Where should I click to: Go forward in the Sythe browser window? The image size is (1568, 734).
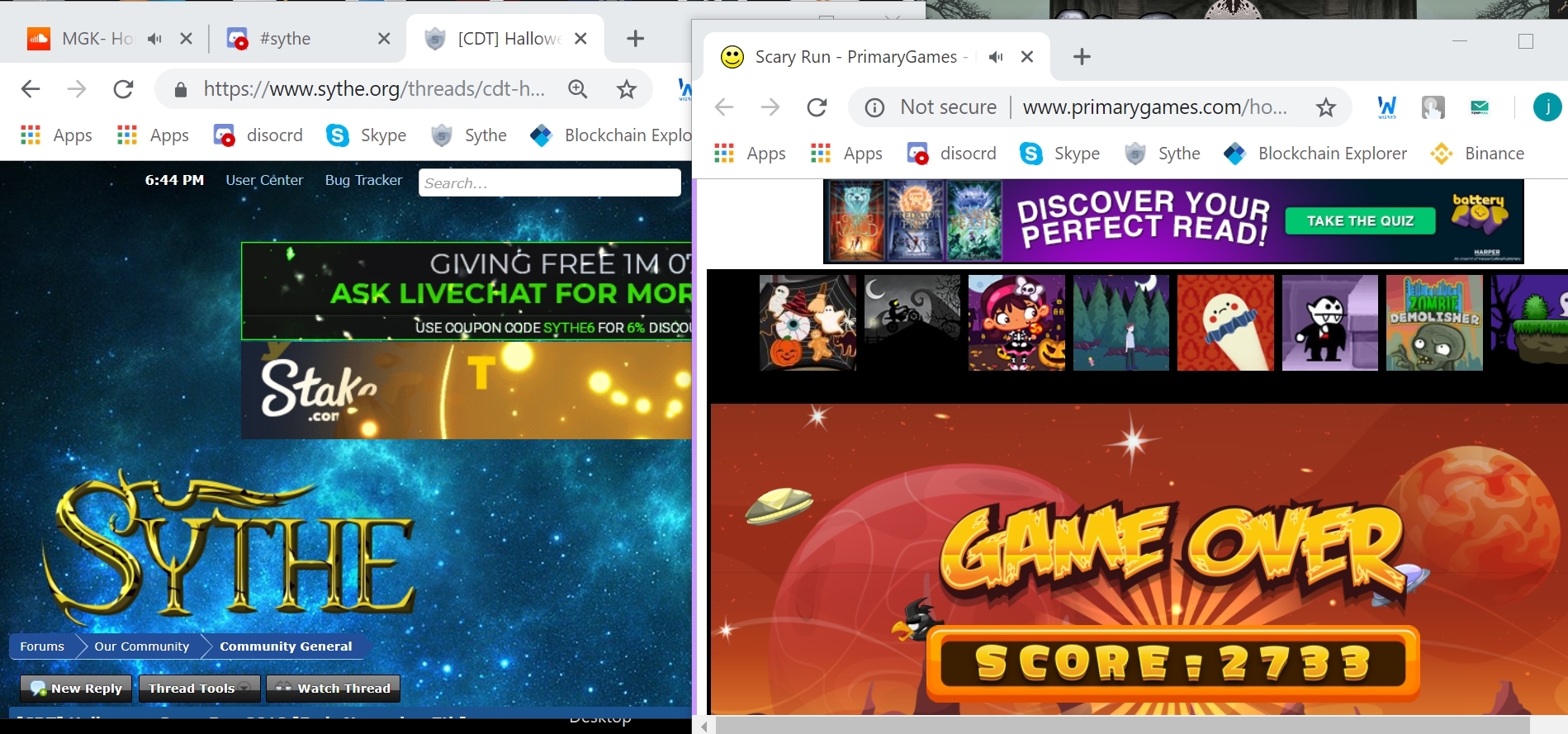point(77,89)
